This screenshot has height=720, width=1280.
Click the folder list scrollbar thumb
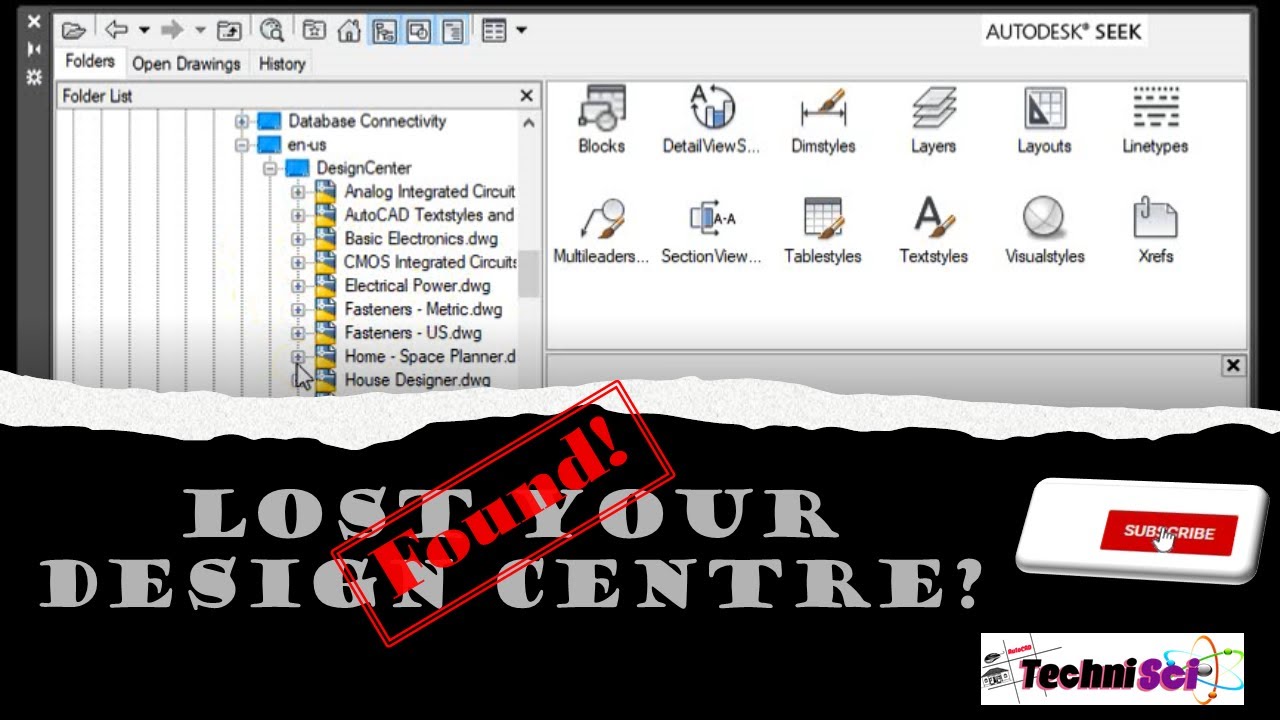point(528,273)
